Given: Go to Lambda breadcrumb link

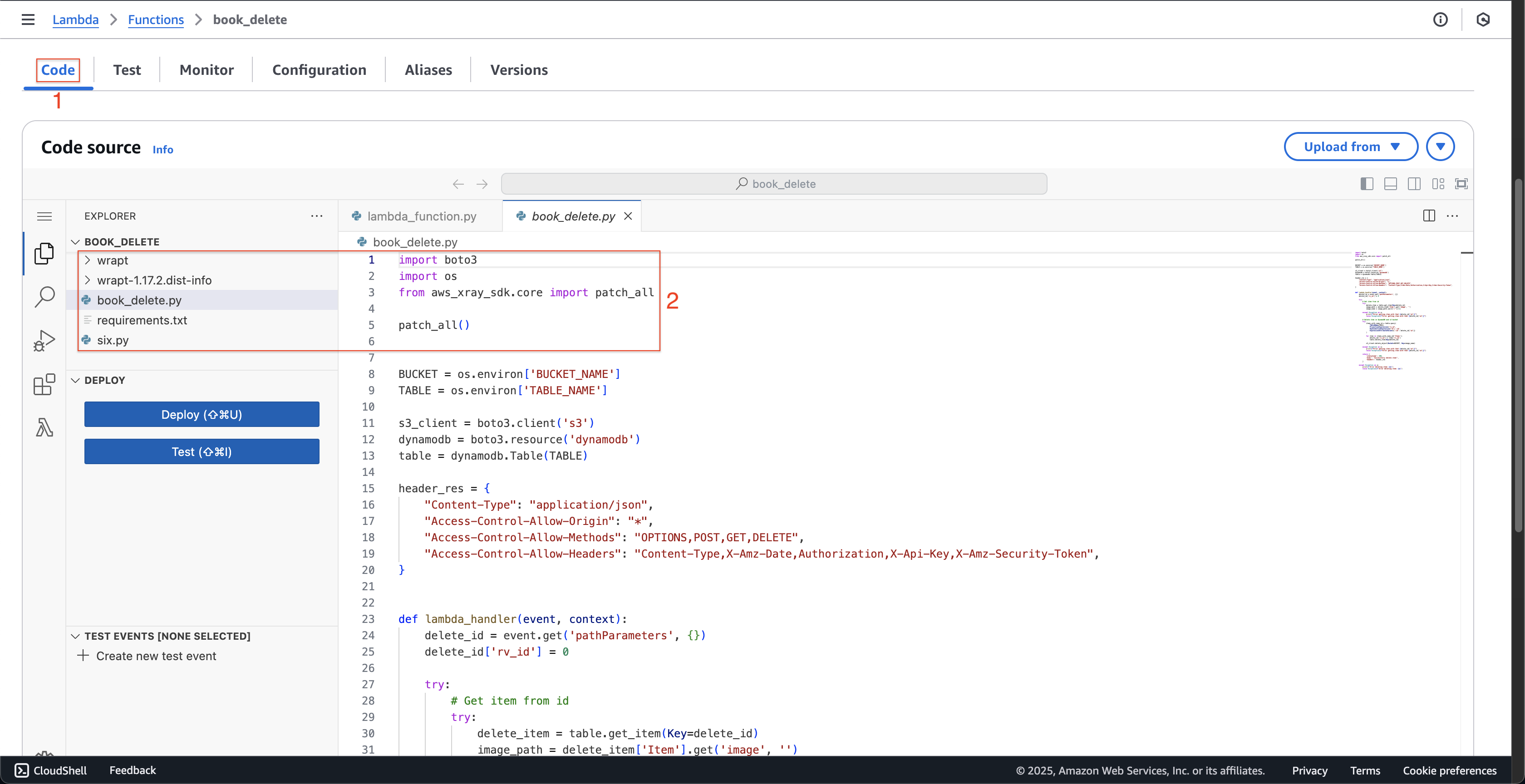Looking at the screenshot, I should (x=76, y=20).
